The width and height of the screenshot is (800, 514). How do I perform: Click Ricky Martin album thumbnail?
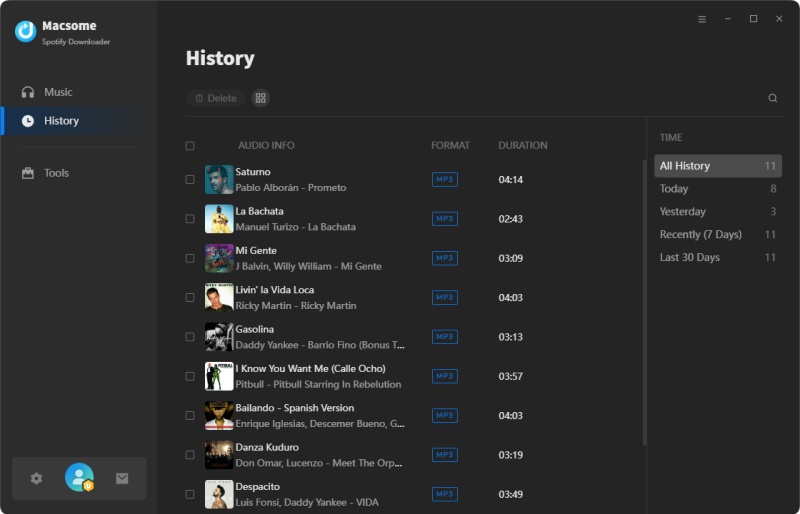pos(219,298)
